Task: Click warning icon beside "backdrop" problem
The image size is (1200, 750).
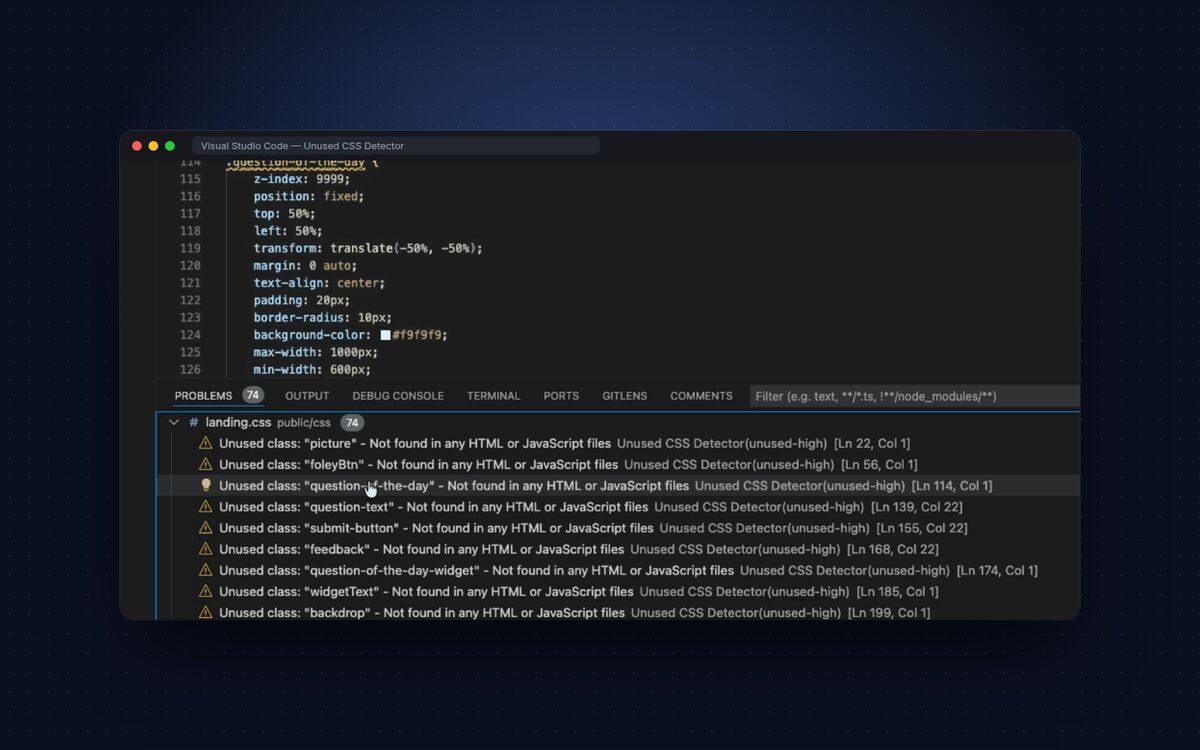Action: tap(206, 612)
